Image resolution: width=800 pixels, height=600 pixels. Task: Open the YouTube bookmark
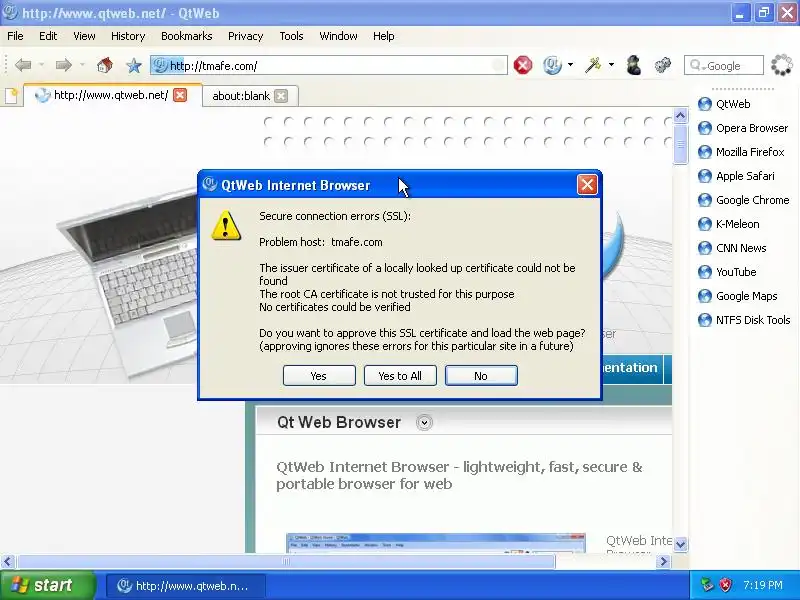pyautogui.click(x=727, y=272)
